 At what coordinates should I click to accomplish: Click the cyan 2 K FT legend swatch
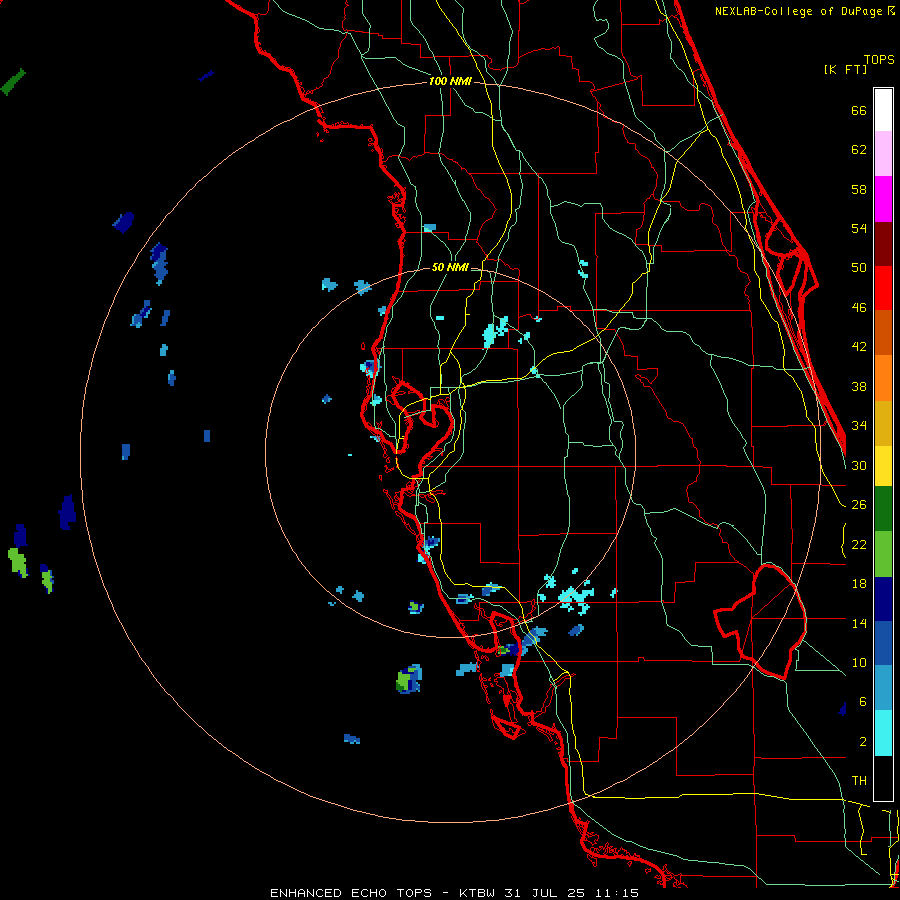pos(883,733)
